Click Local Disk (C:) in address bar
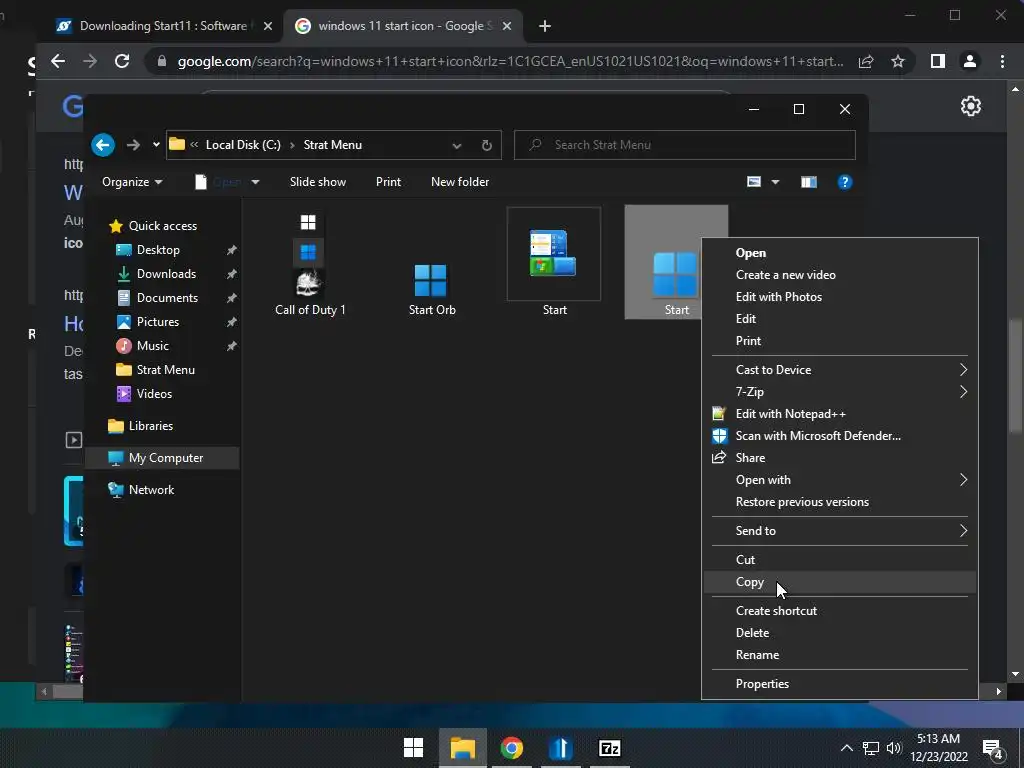Screen dimensions: 1024x768 (x=243, y=145)
